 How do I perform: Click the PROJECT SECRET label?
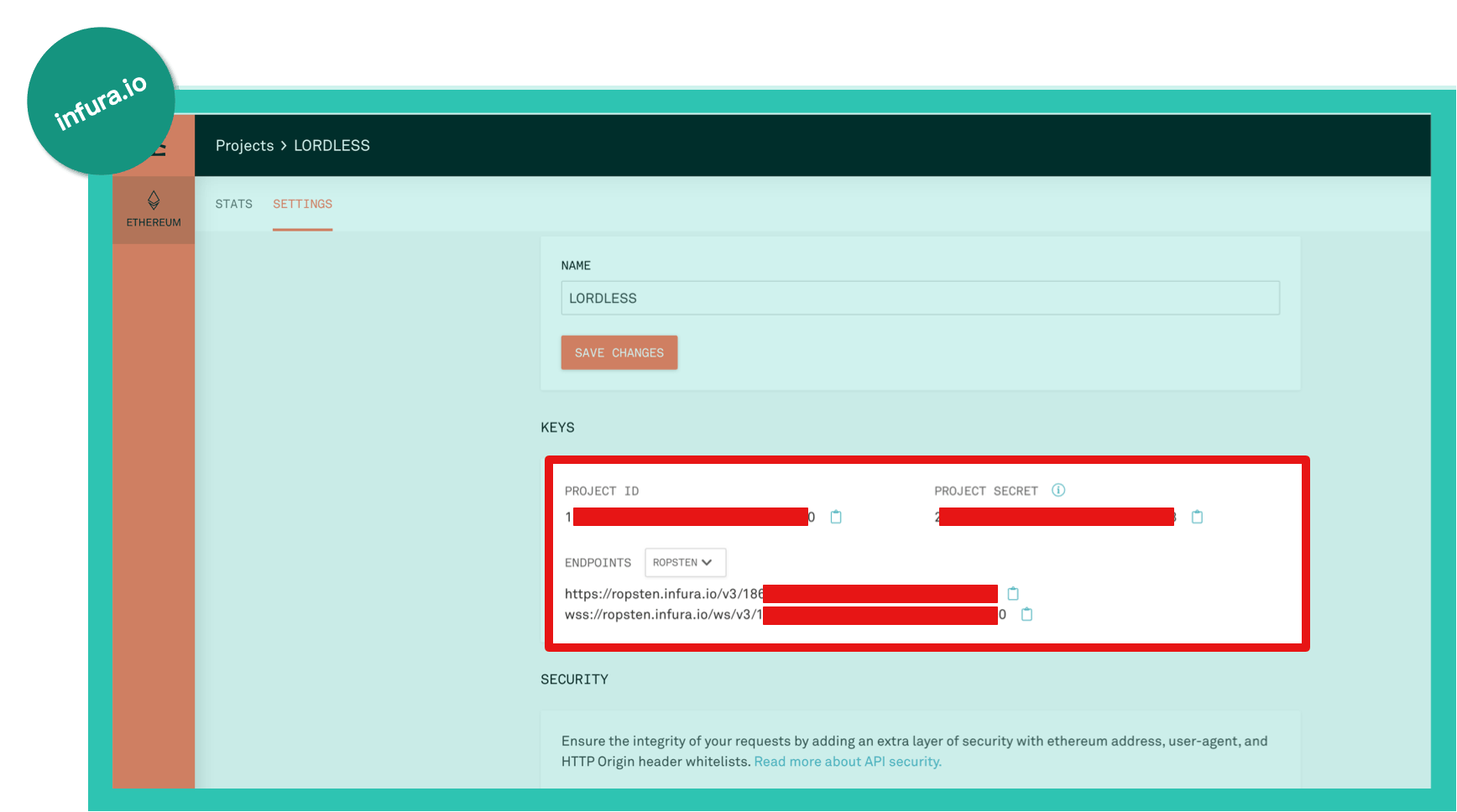tap(986, 491)
